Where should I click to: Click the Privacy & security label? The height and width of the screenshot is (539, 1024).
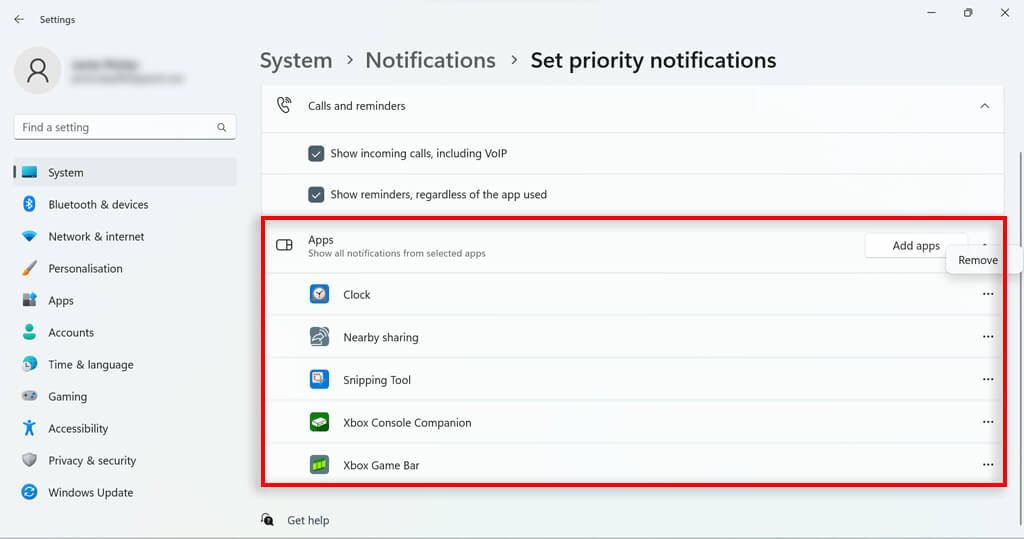tap(92, 461)
